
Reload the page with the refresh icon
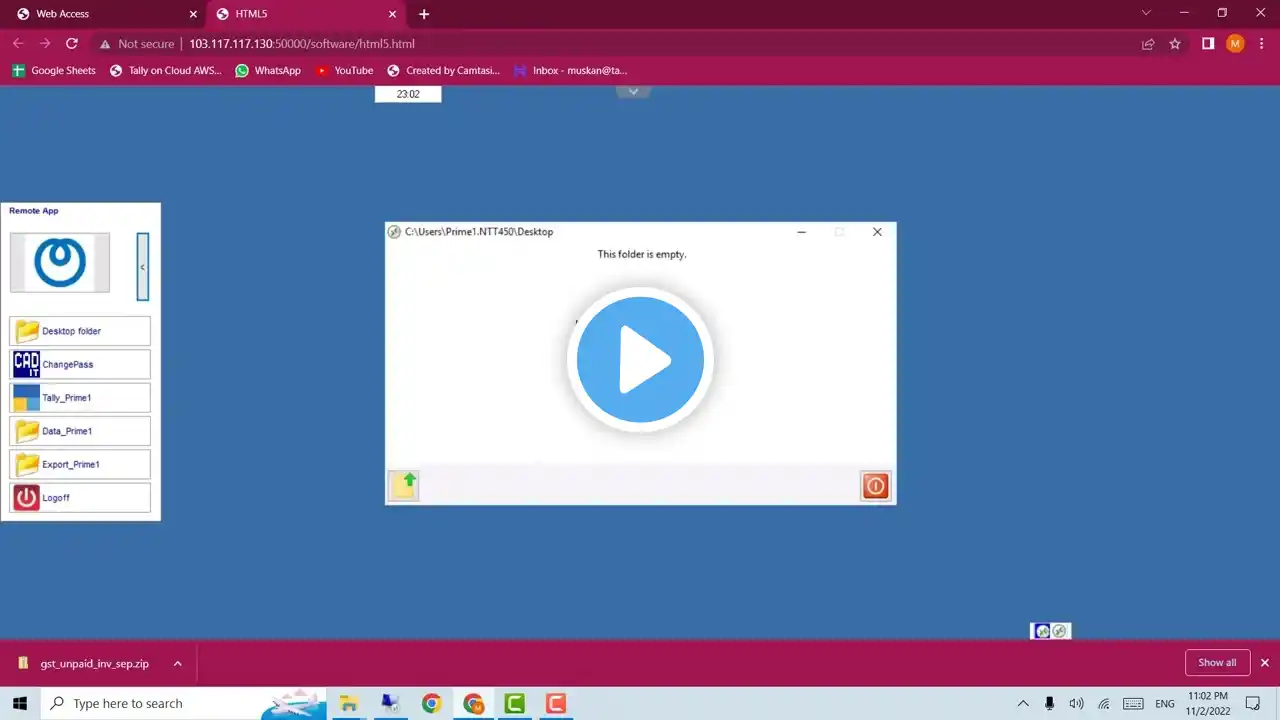[x=72, y=44]
